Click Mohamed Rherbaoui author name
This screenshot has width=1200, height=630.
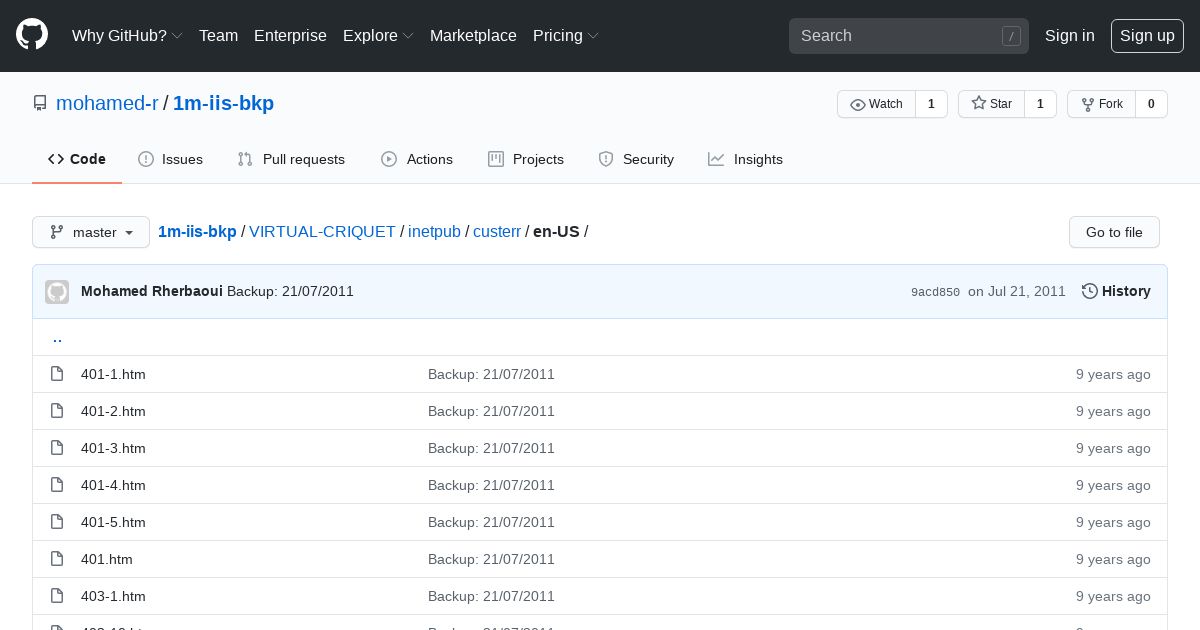[152, 291]
